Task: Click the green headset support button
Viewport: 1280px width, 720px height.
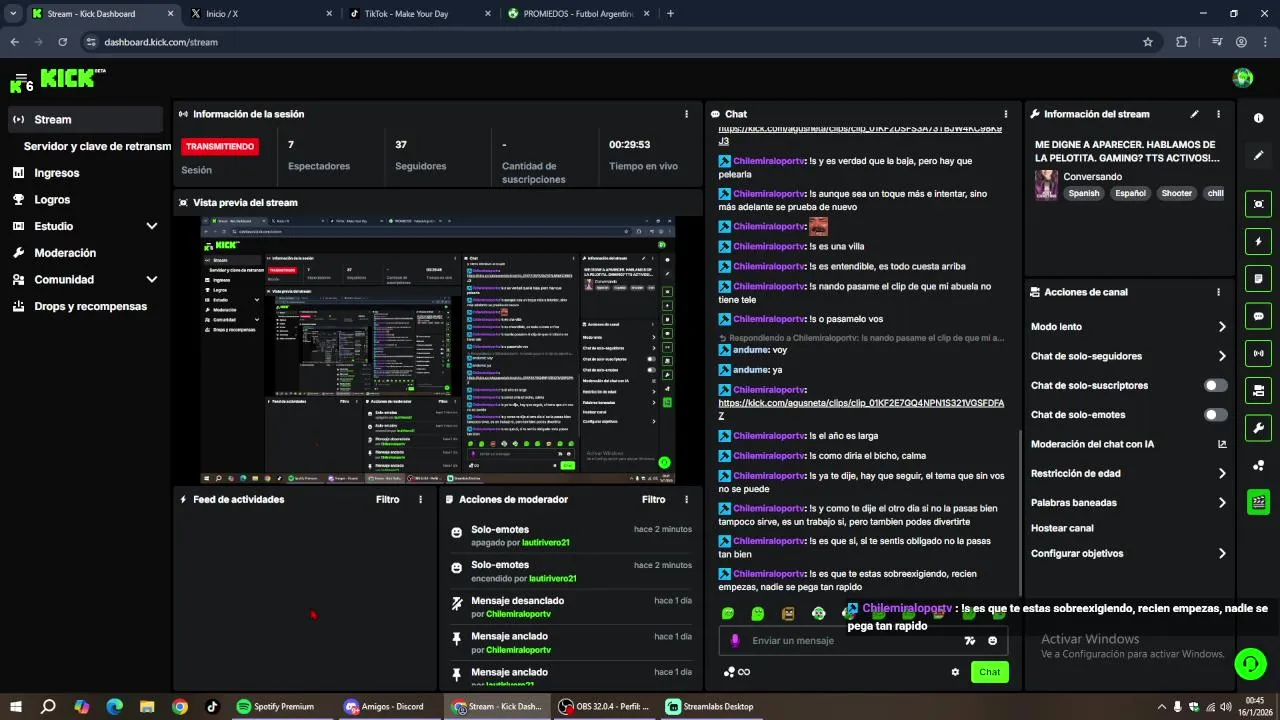Action: pos(1249,663)
